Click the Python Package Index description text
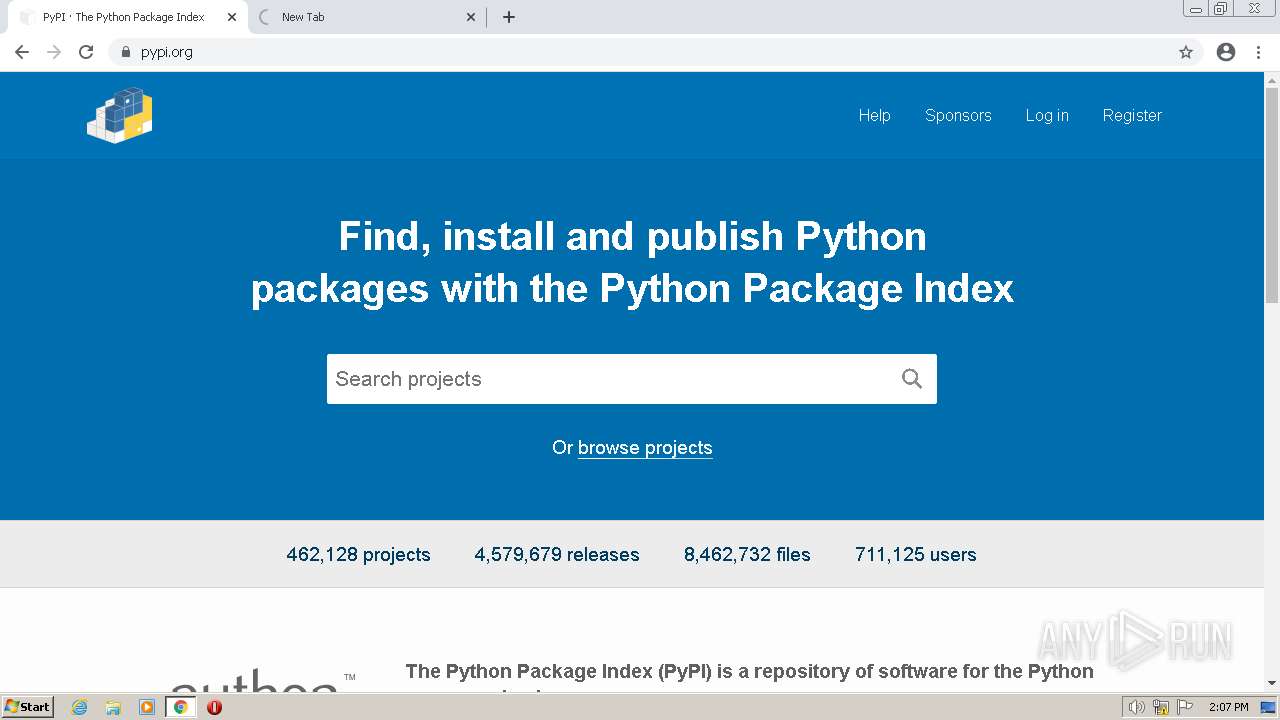The width and height of the screenshot is (1280, 720). (749, 676)
